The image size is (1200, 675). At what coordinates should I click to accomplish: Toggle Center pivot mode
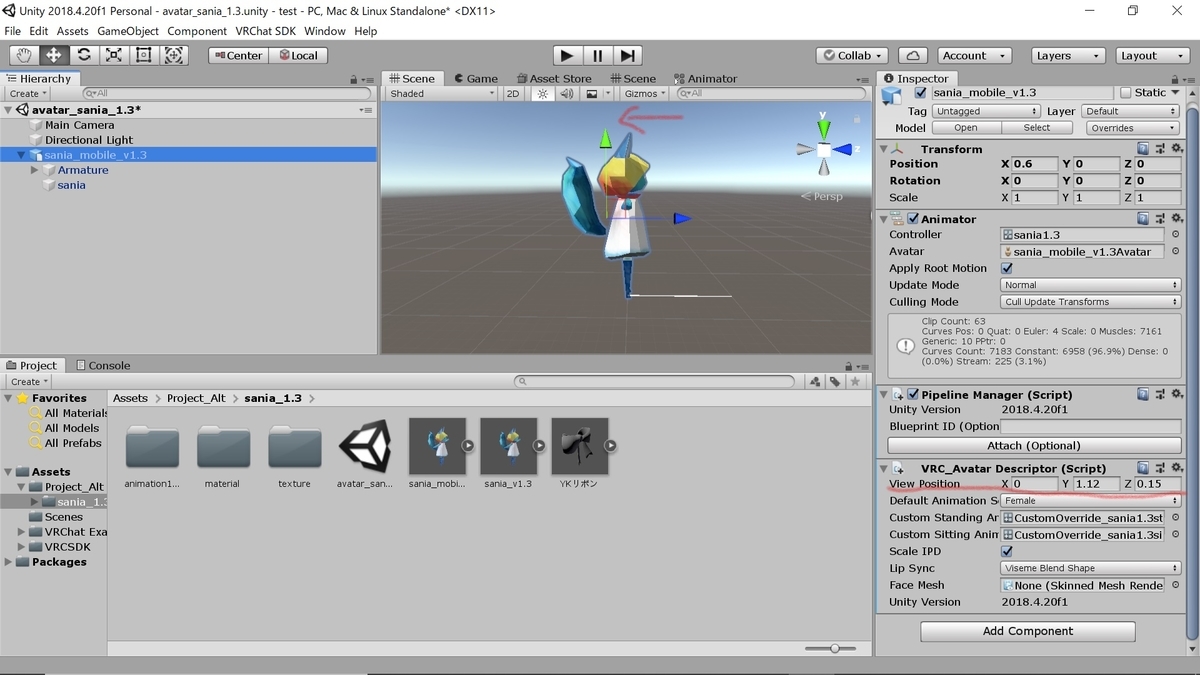(238, 56)
